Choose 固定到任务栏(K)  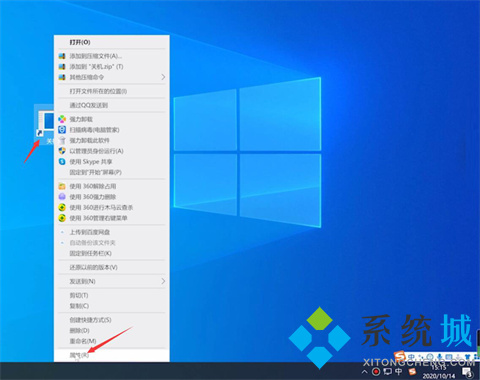(112, 253)
